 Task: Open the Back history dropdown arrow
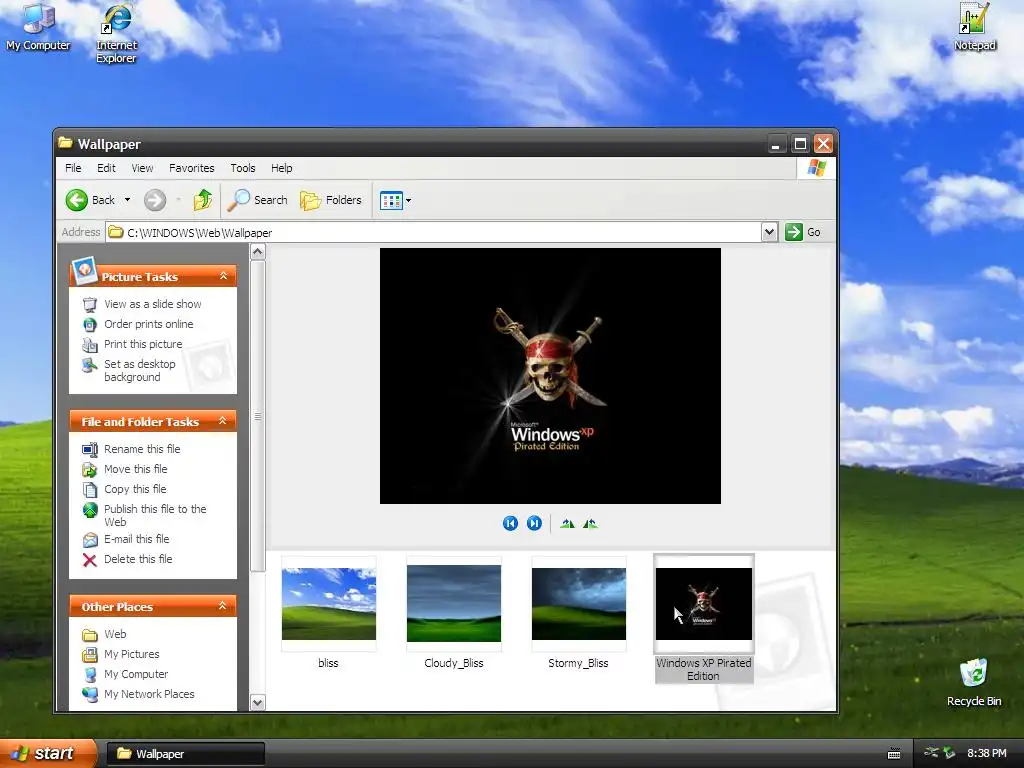(x=127, y=200)
